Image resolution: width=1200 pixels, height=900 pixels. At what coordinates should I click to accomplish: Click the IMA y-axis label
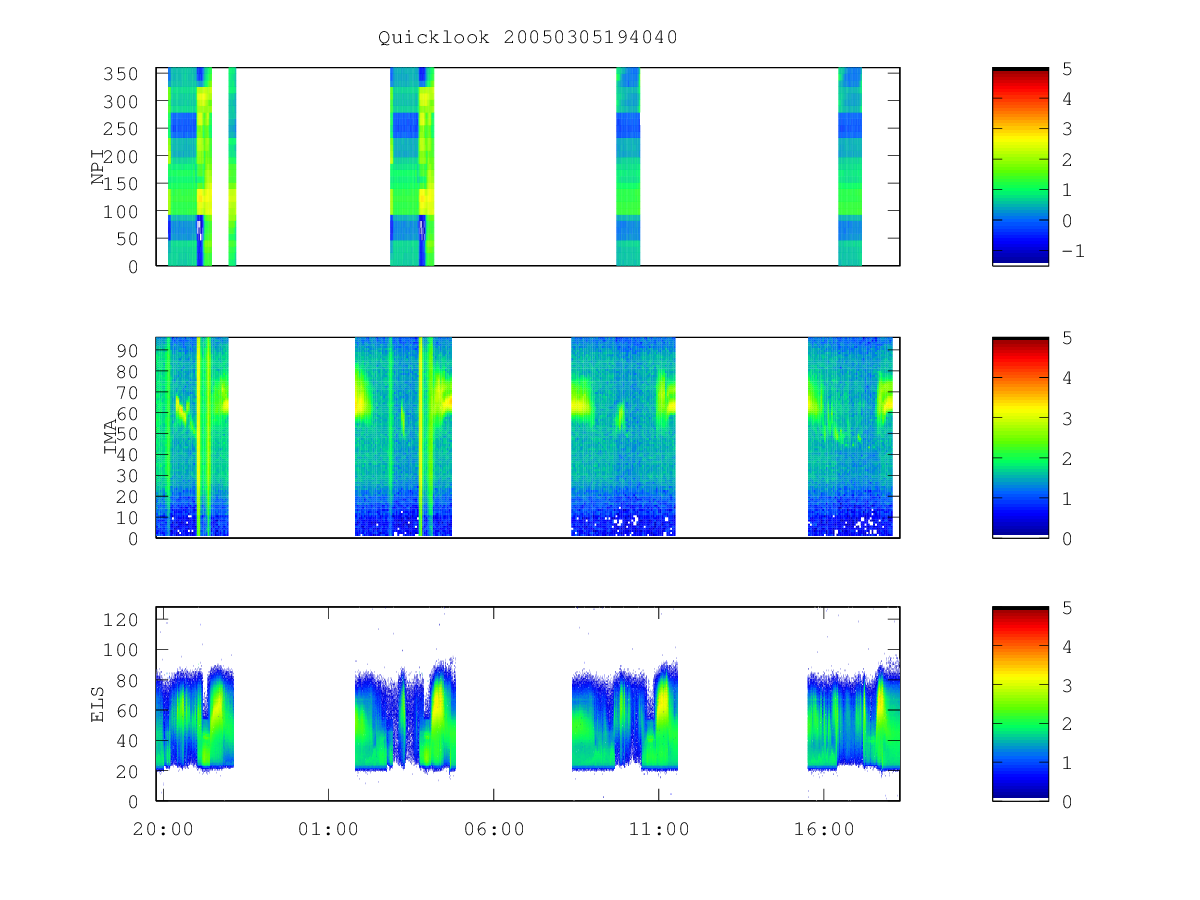point(110,438)
